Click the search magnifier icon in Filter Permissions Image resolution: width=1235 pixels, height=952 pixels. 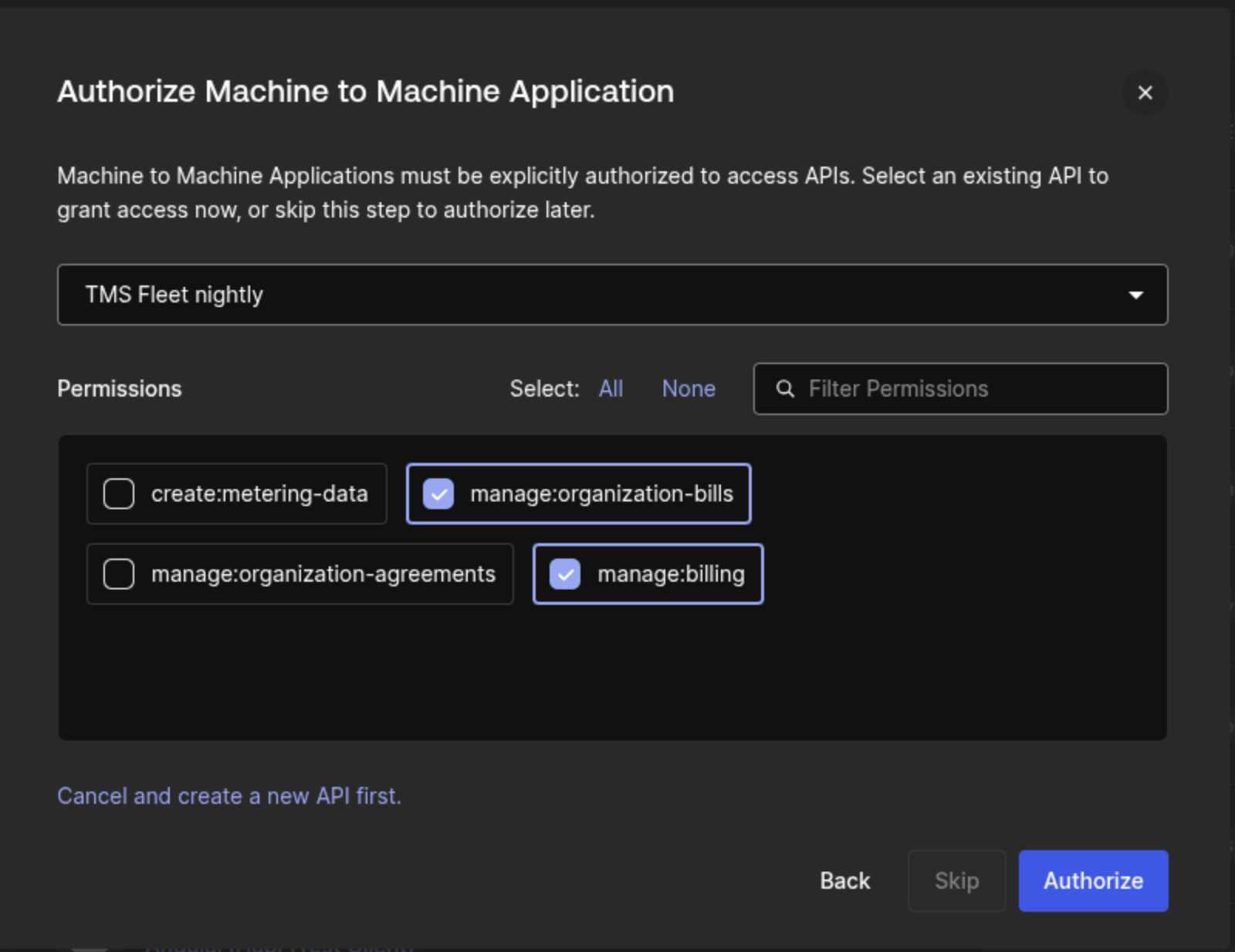coord(785,389)
